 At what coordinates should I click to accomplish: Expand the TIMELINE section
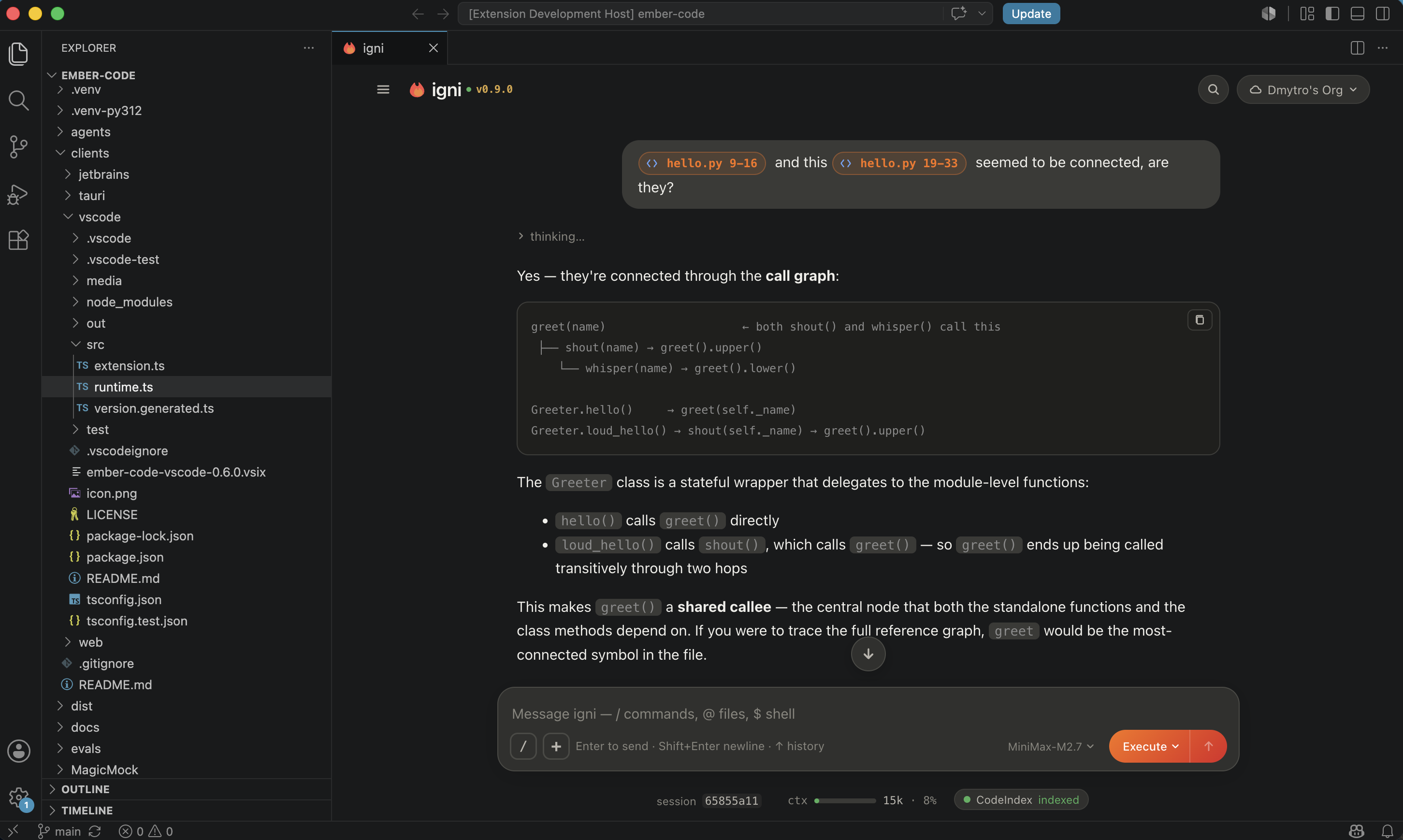[x=187, y=811]
